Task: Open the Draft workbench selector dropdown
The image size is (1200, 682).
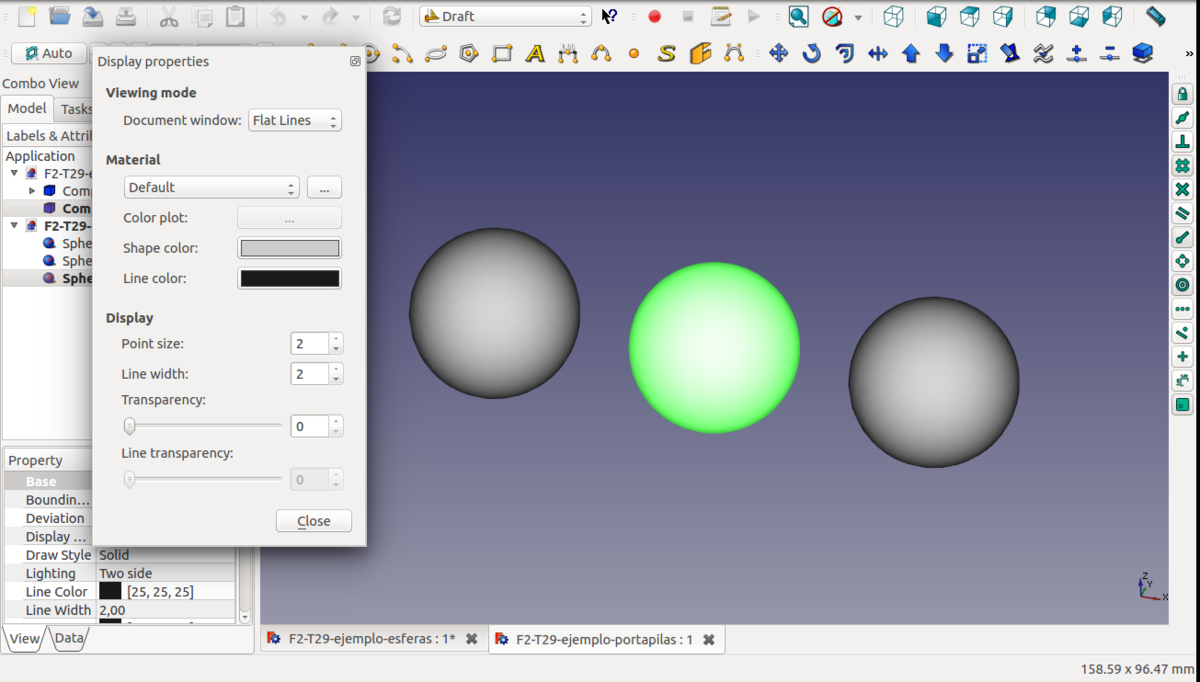Action: [506, 17]
